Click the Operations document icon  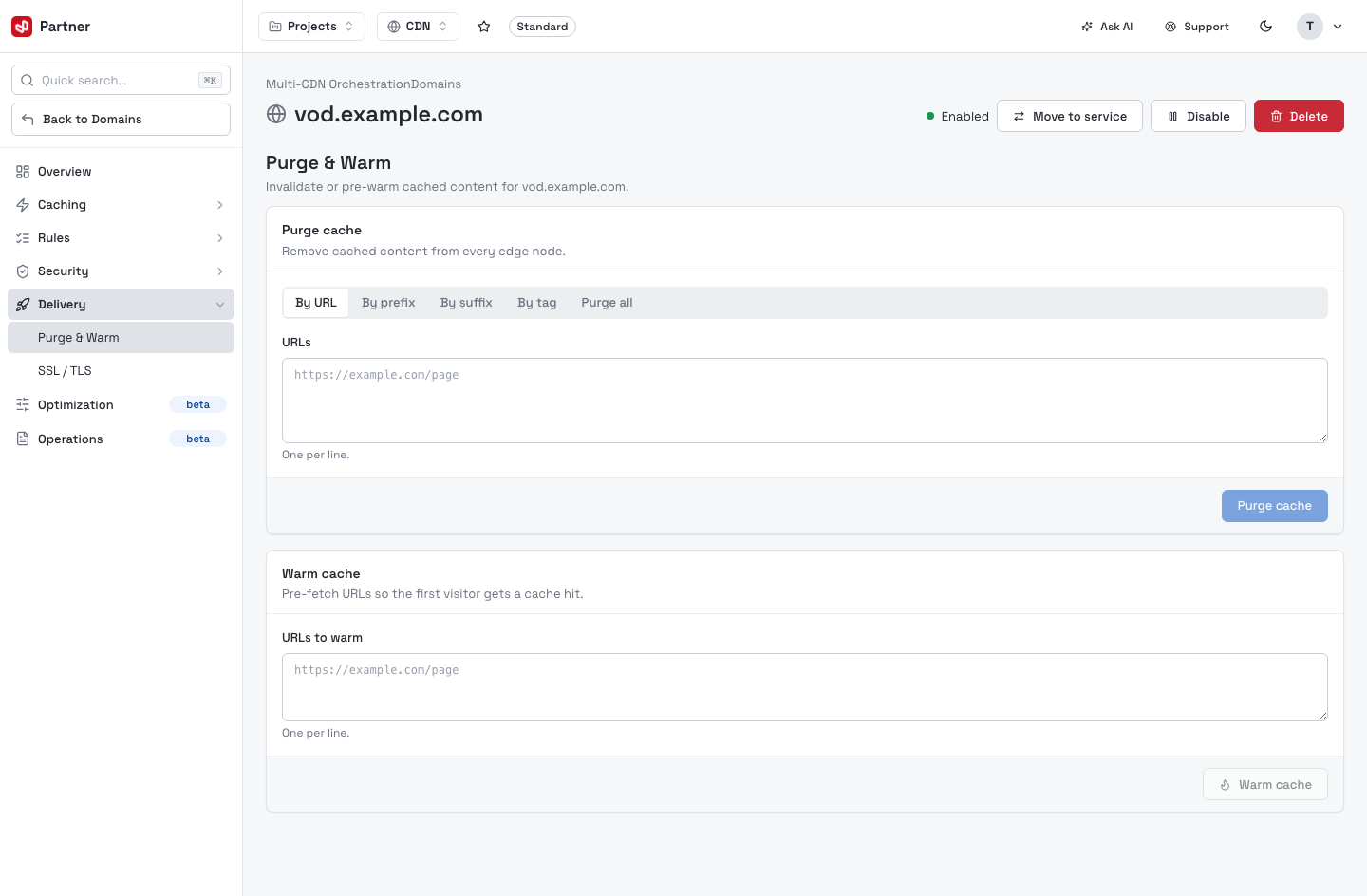point(23,439)
